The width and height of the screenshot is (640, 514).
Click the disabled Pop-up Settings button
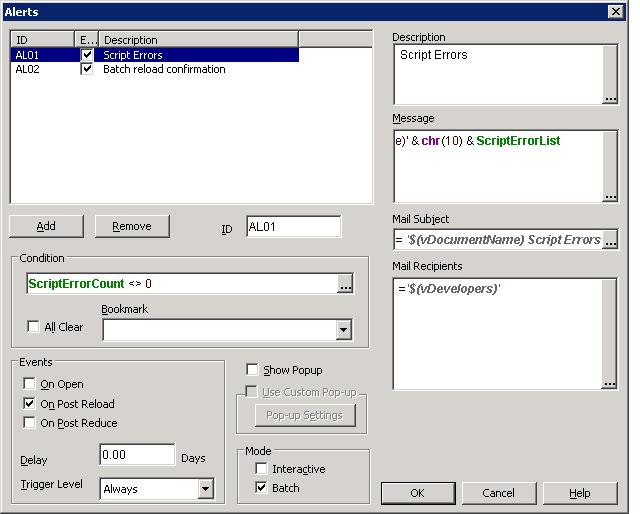click(305, 415)
